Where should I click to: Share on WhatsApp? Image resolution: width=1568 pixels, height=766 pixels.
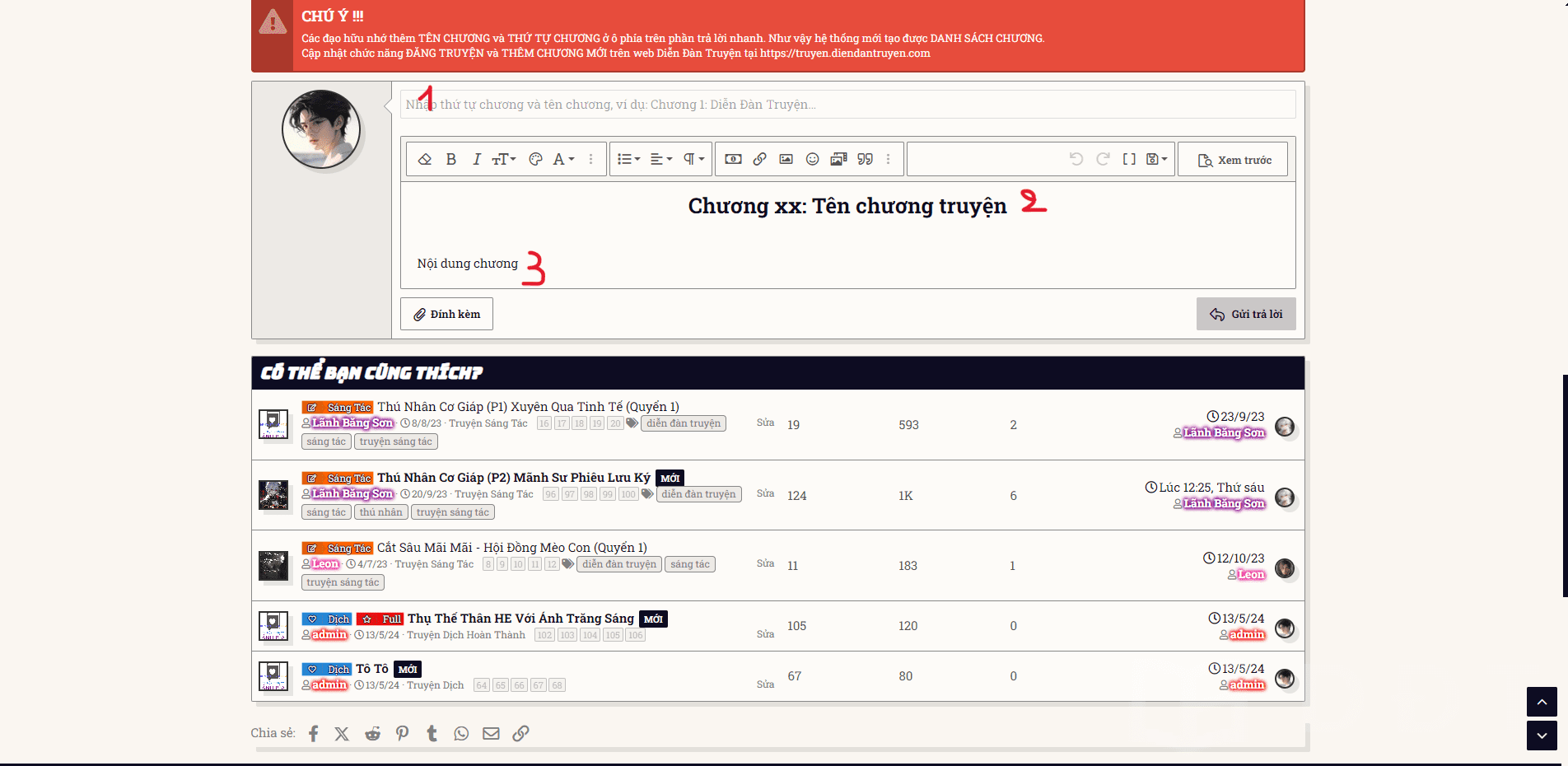461,734
